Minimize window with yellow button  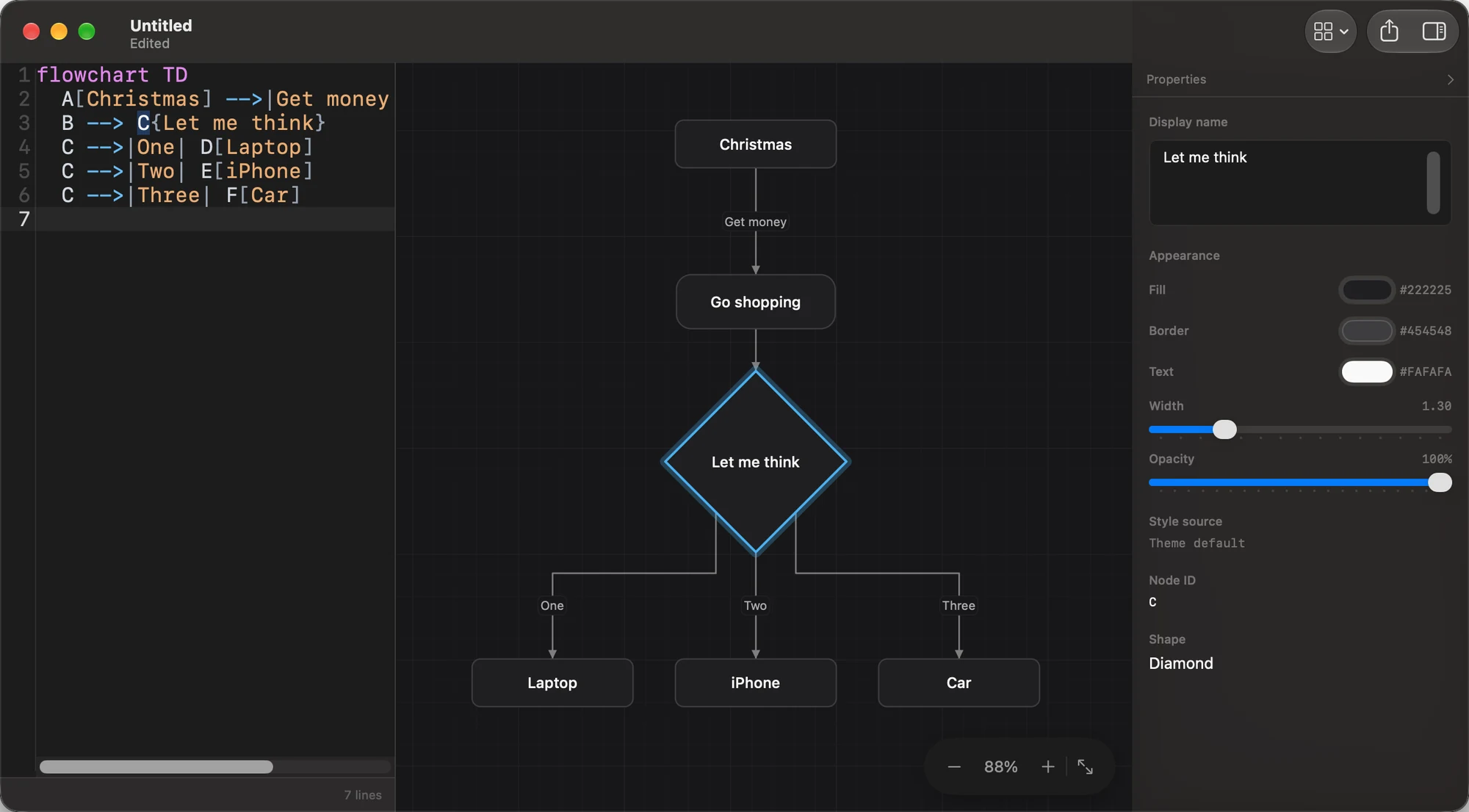point(59,32)
